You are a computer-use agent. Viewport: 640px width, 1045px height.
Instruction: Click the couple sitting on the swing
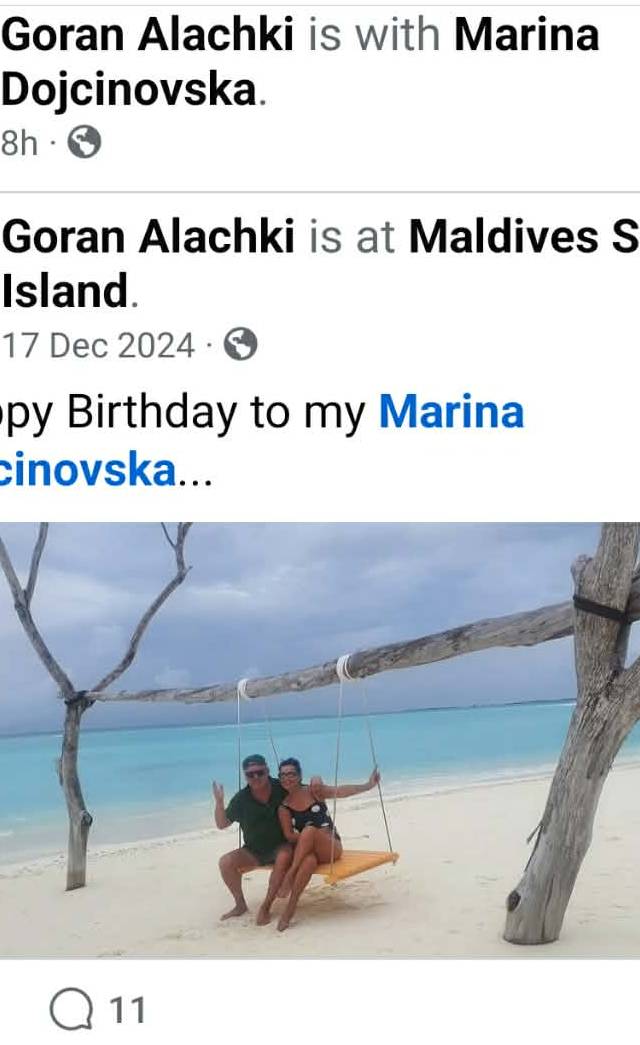(293, 841)
